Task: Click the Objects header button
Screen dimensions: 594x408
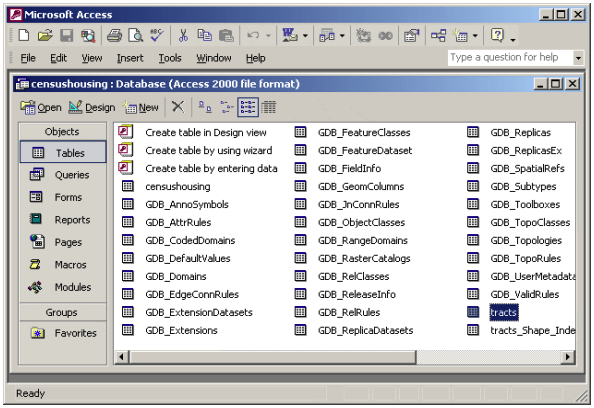Action: (63, 131)
